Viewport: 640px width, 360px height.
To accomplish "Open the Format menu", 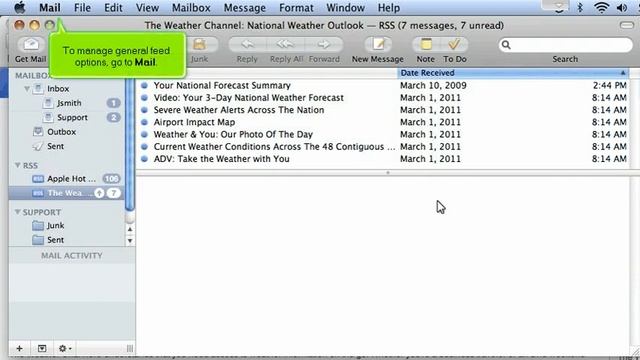I will 296,7.
